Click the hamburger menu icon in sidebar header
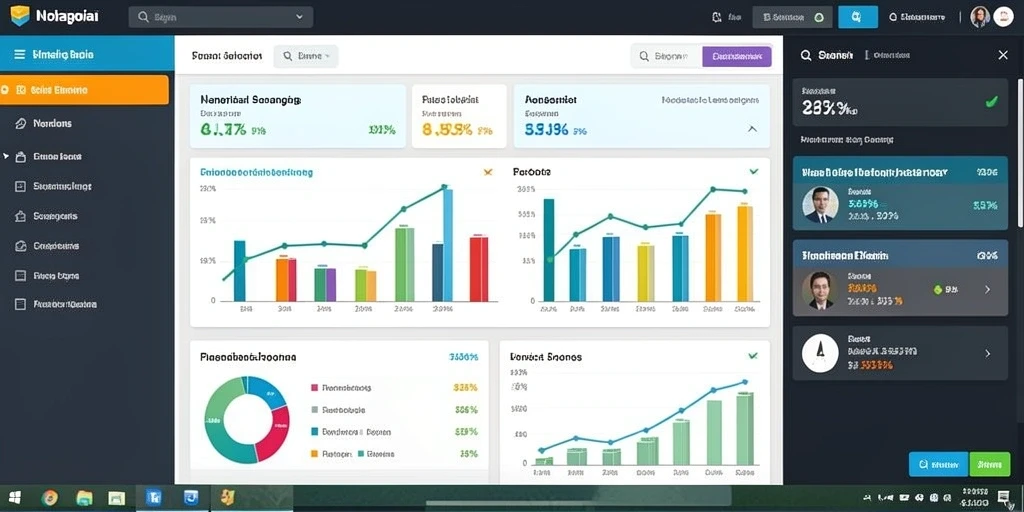 (x=20, y=54)
